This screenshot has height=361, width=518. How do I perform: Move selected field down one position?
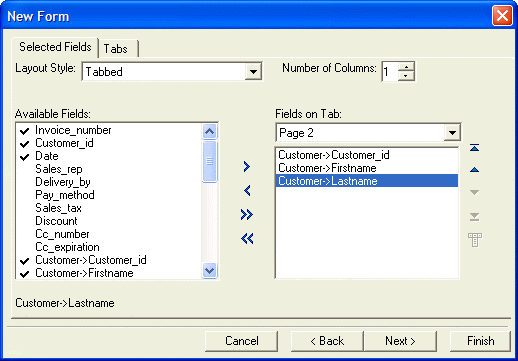point(474,192)
